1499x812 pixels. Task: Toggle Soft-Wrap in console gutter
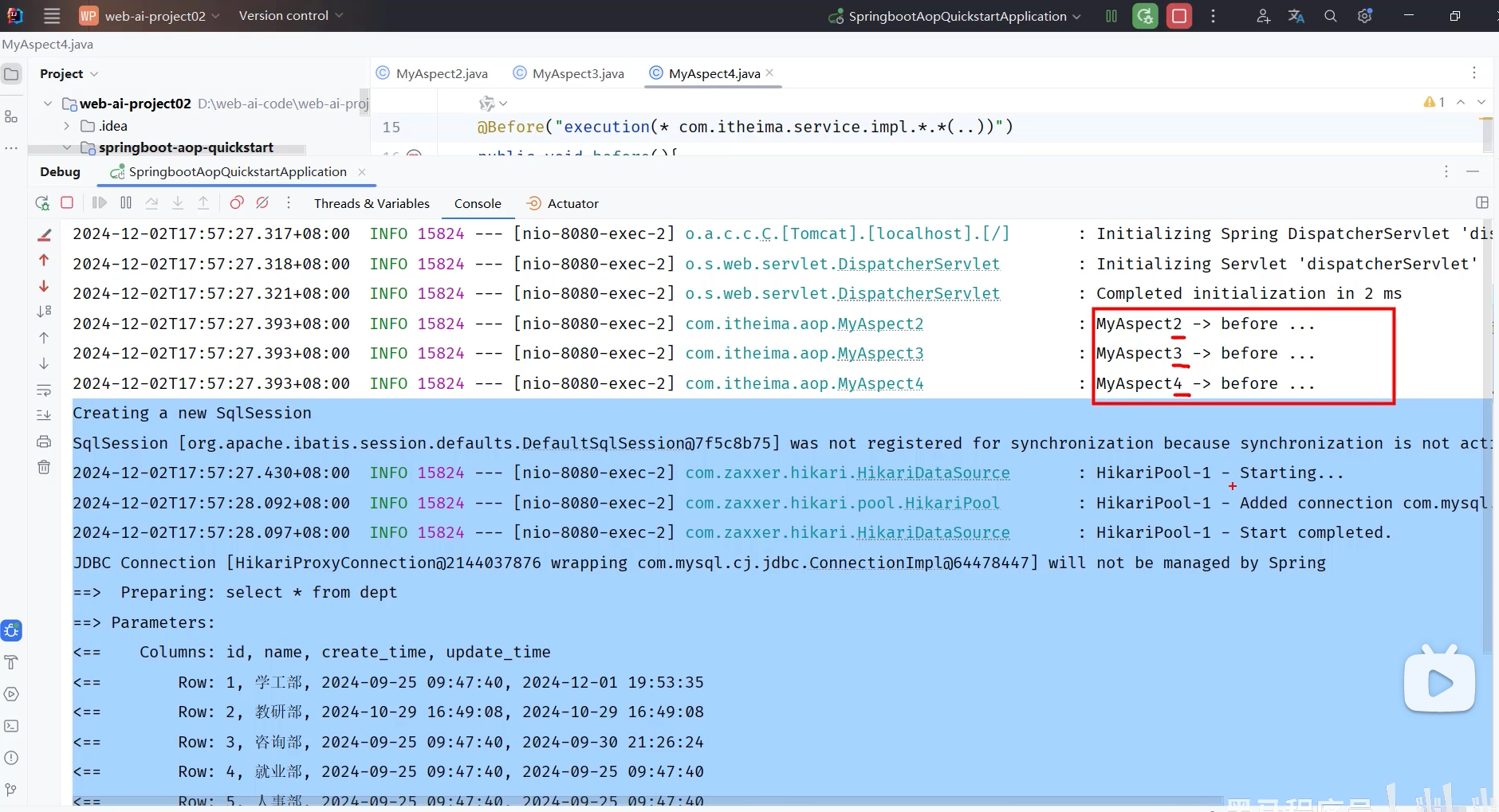click(x=44, y=390)
